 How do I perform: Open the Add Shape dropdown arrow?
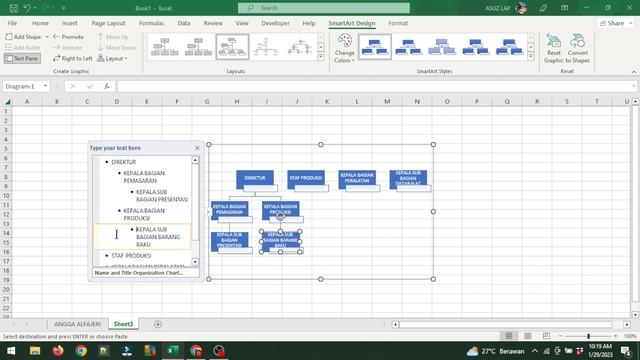point(47,37)
